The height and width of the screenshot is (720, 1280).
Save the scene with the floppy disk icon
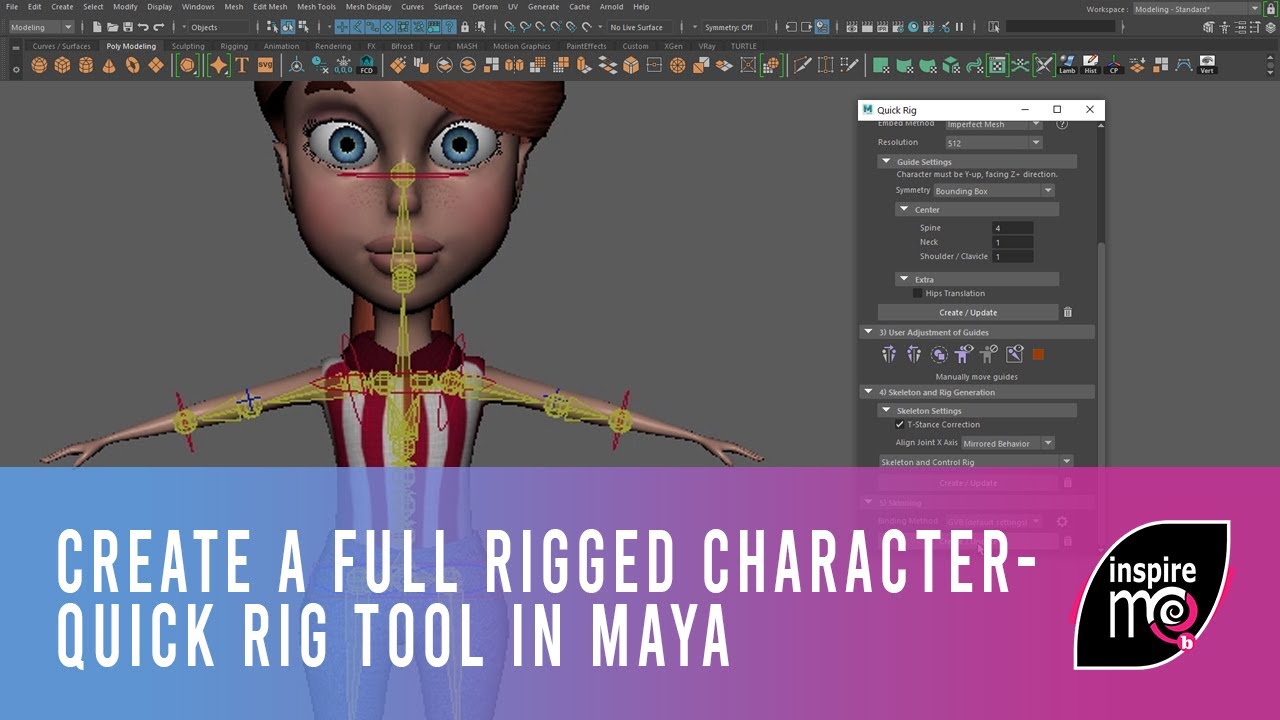point(127,27)
